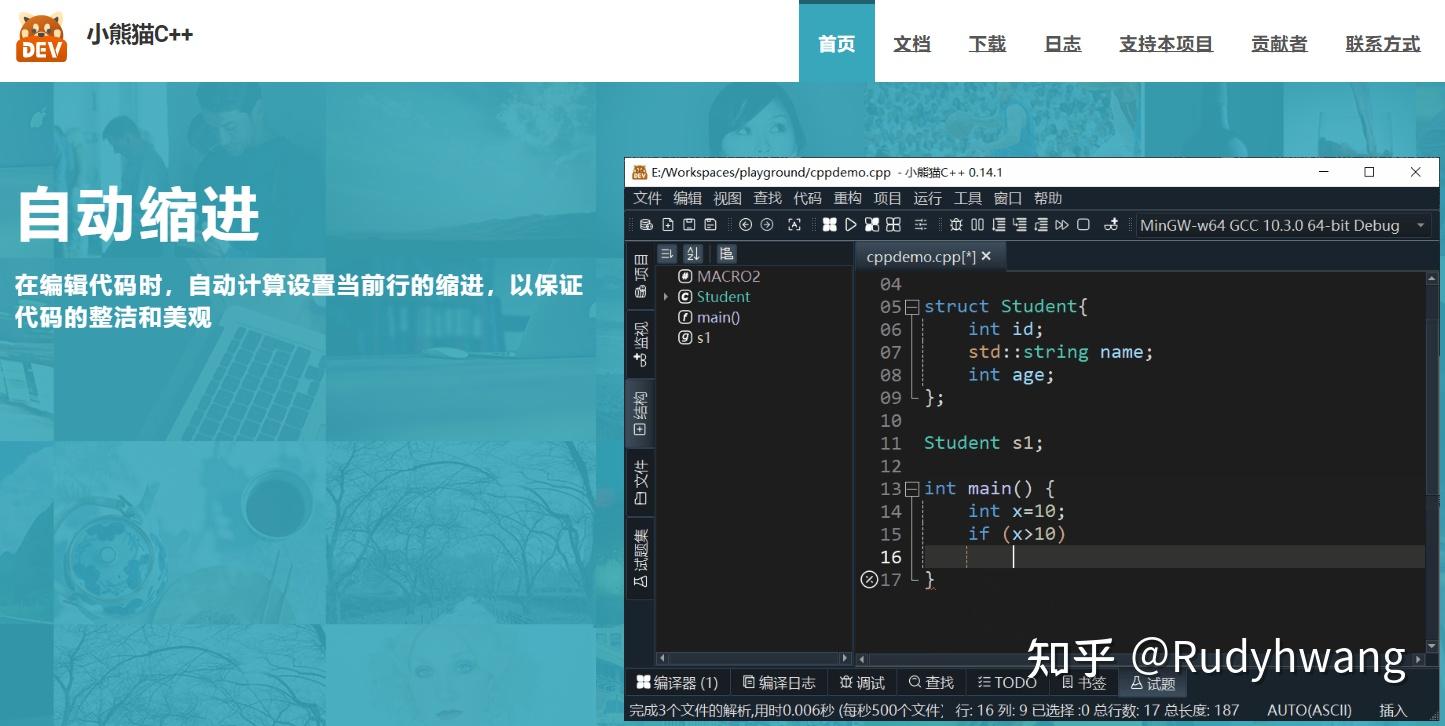Open the 运行 menu

pyautogui.click(x=927, y=198)
